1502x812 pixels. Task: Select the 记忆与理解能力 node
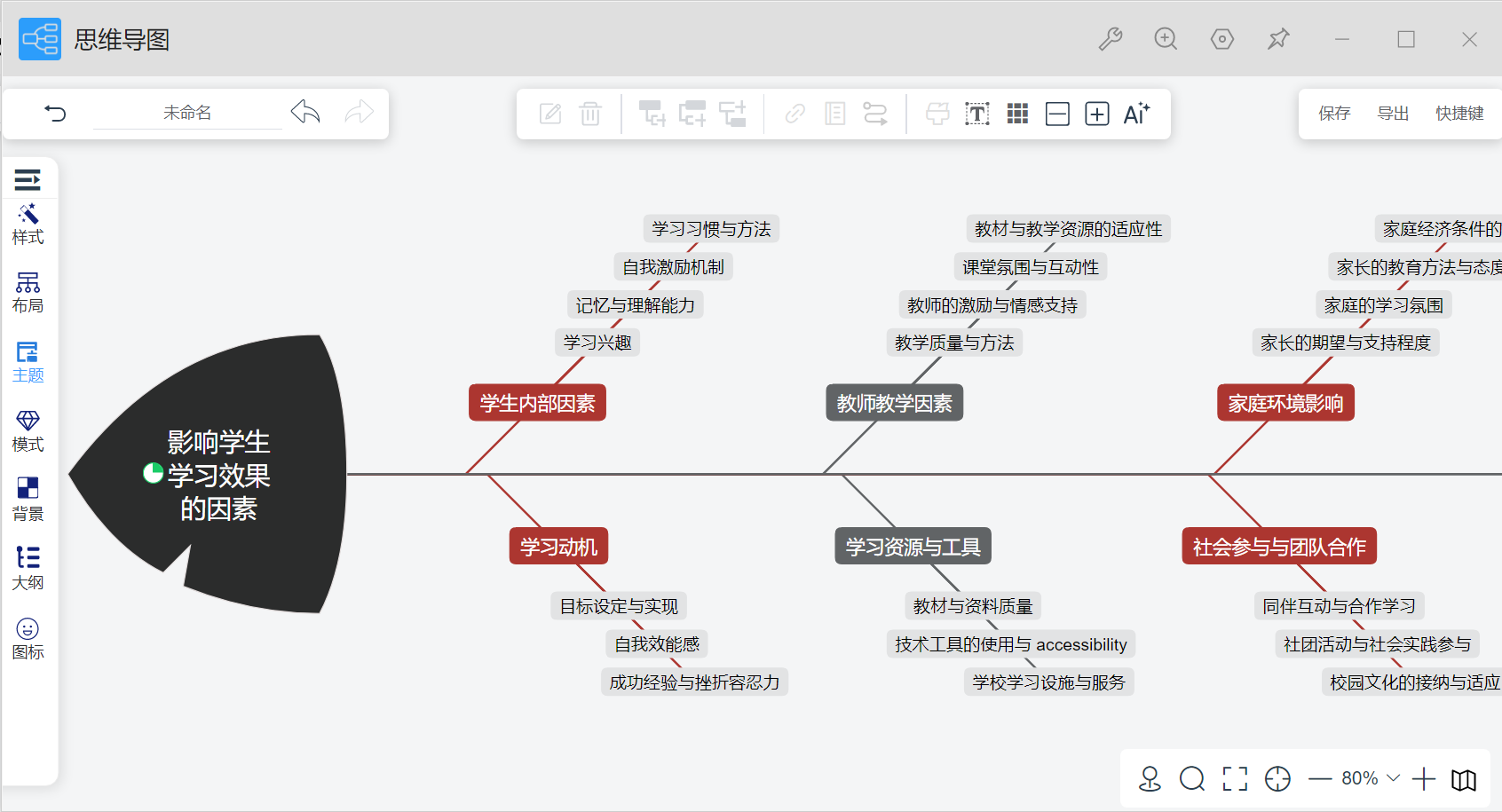[635, 305]
